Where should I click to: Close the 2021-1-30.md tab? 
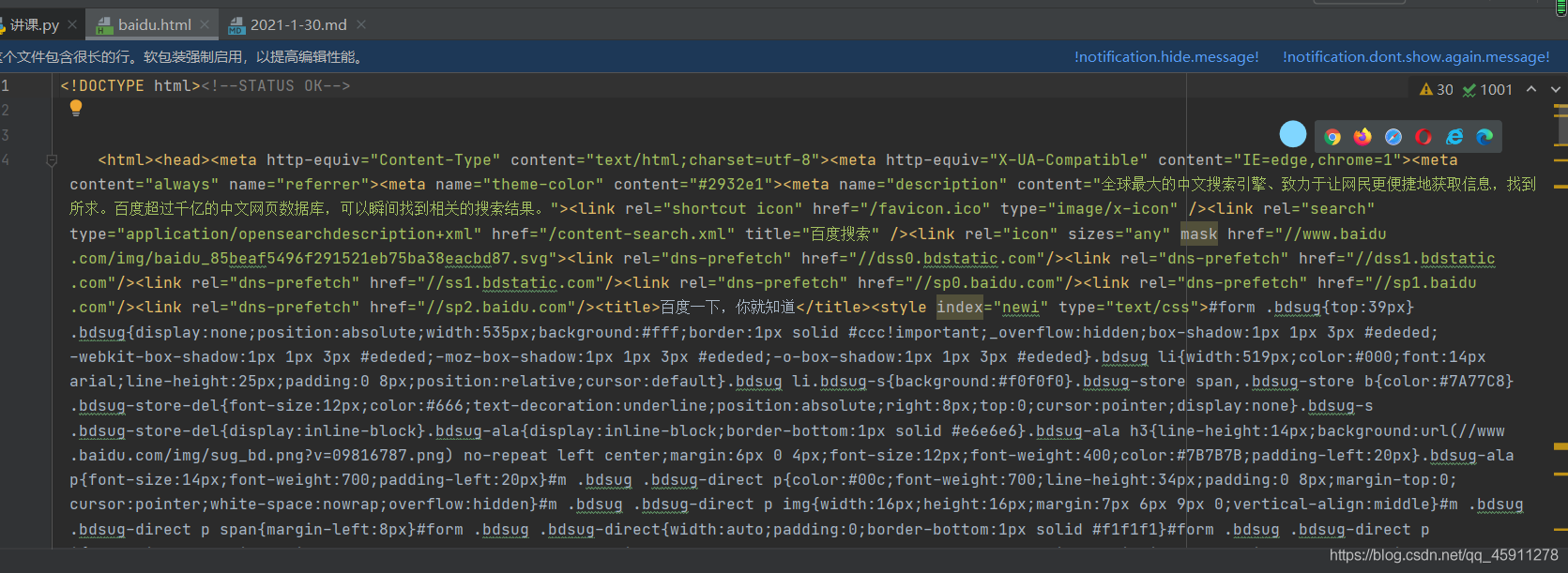click(x=361, y=24)
